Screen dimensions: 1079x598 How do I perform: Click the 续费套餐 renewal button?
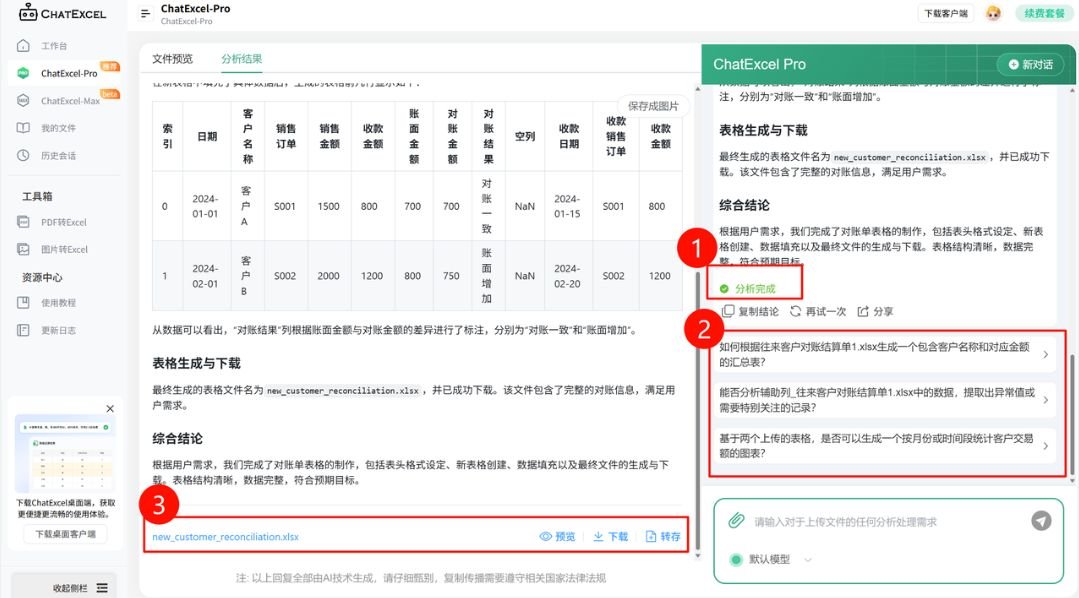click(x=1044, y=13)
